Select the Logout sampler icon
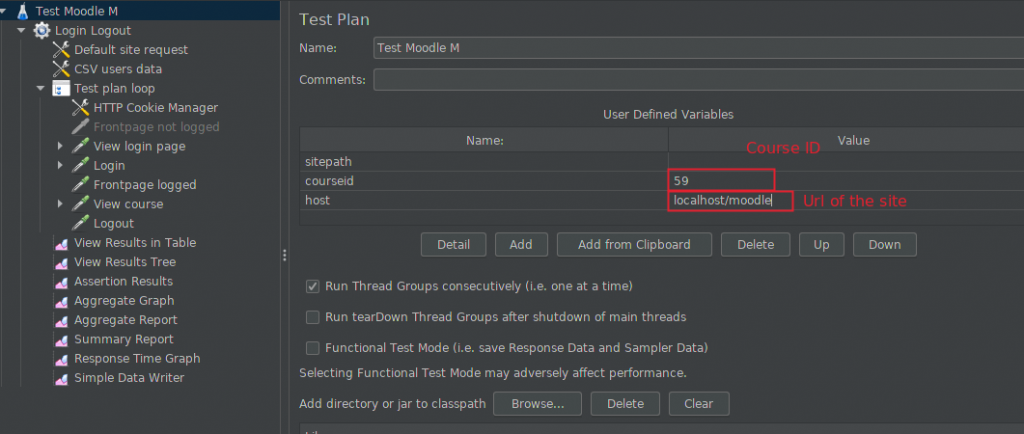The height and width of the screenshot is (434, 1024). (80, 223)
